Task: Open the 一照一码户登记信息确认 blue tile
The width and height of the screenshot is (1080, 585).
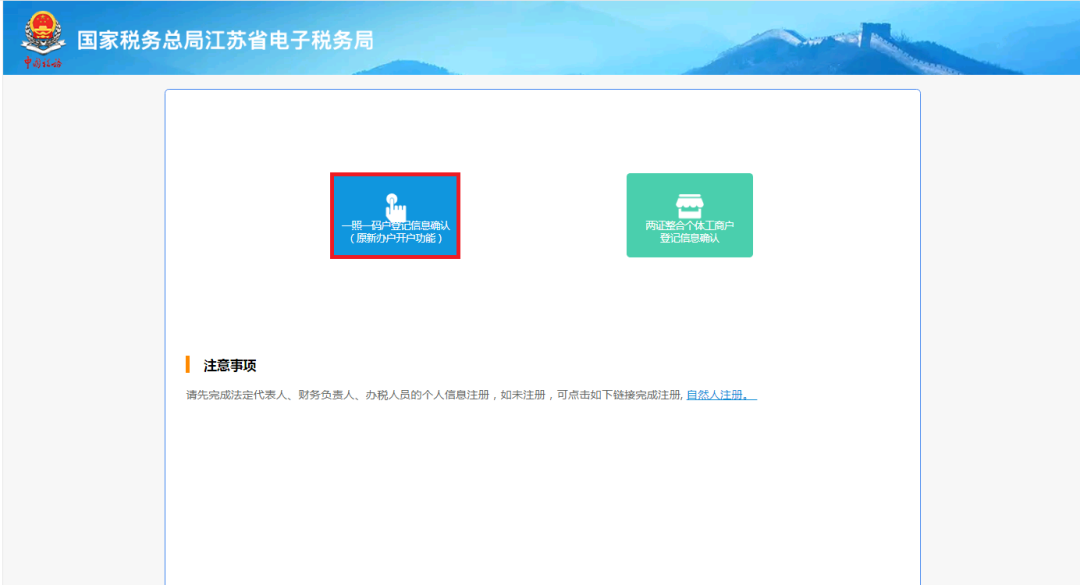Action: (x=395, y=216)
